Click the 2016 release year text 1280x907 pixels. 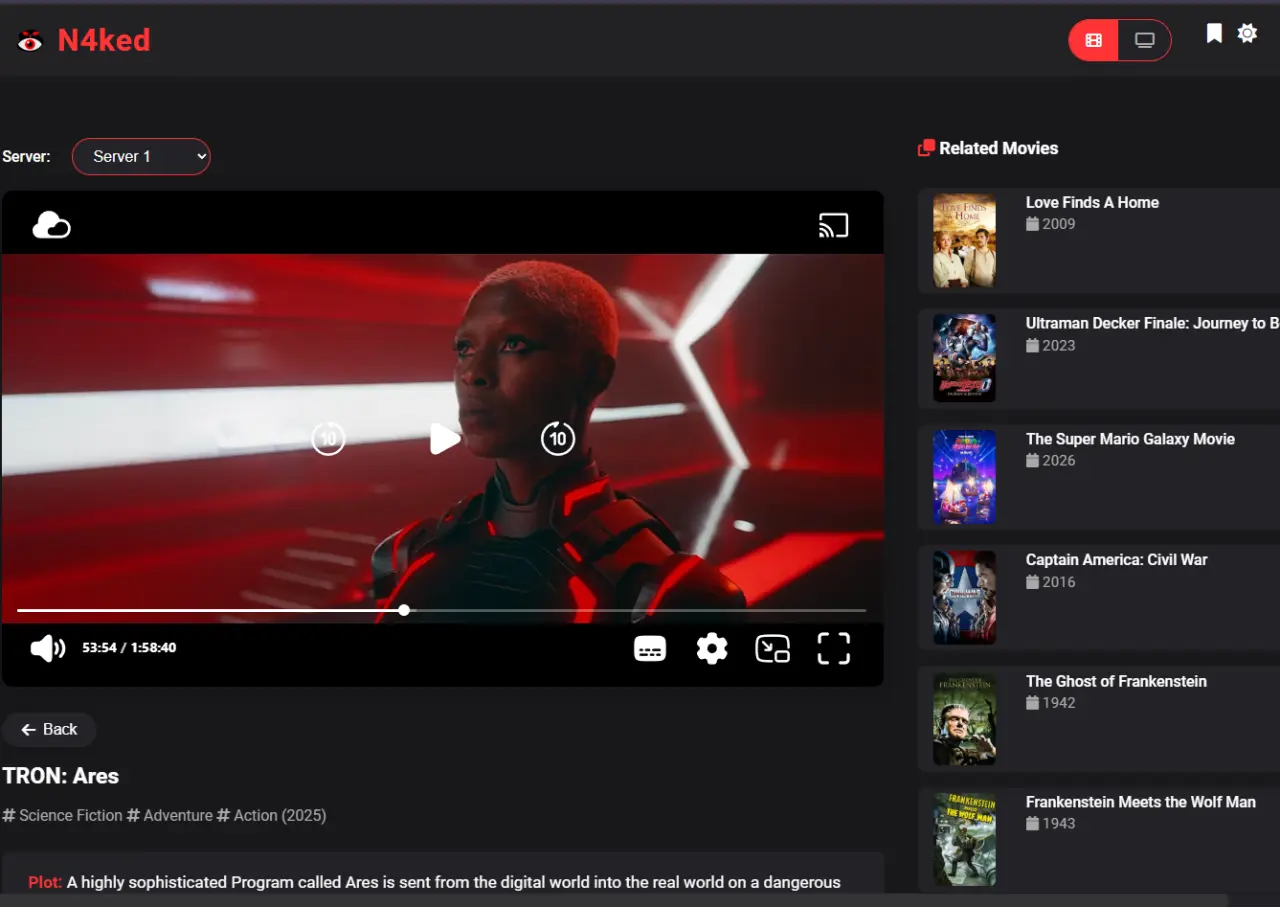coord(1058,582)
